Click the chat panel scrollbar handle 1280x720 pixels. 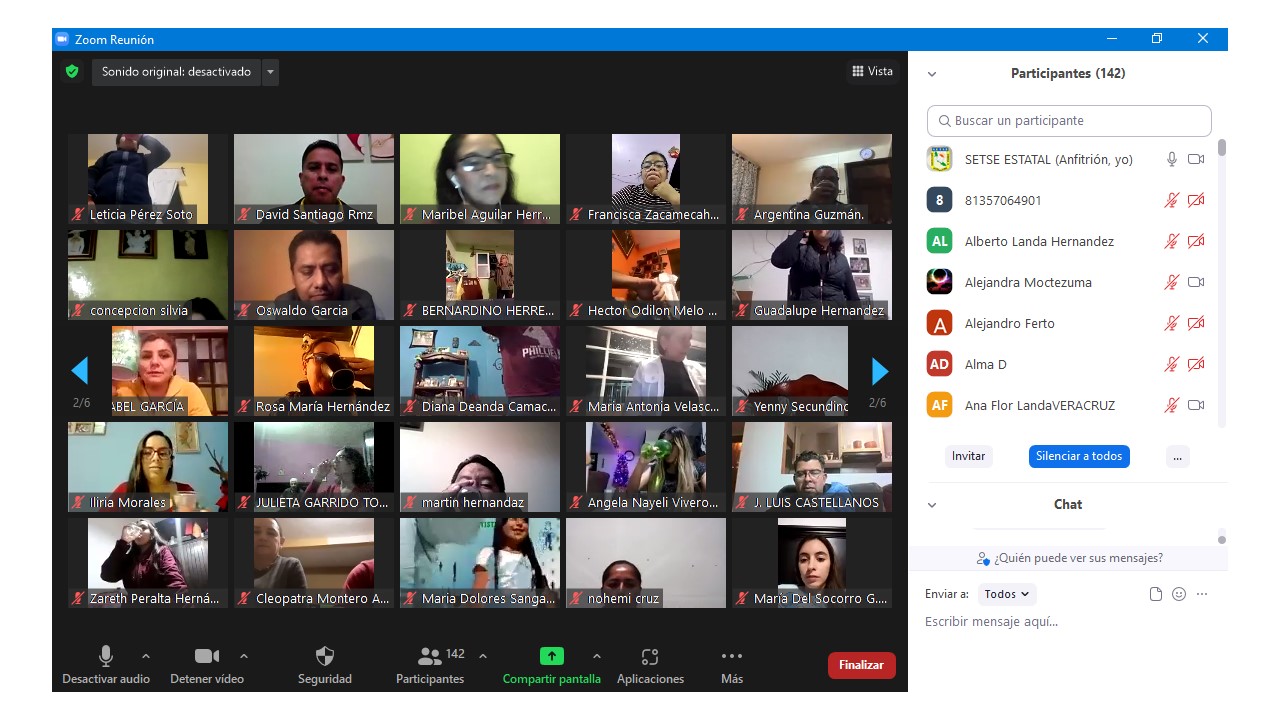(x=1222, y=539)
